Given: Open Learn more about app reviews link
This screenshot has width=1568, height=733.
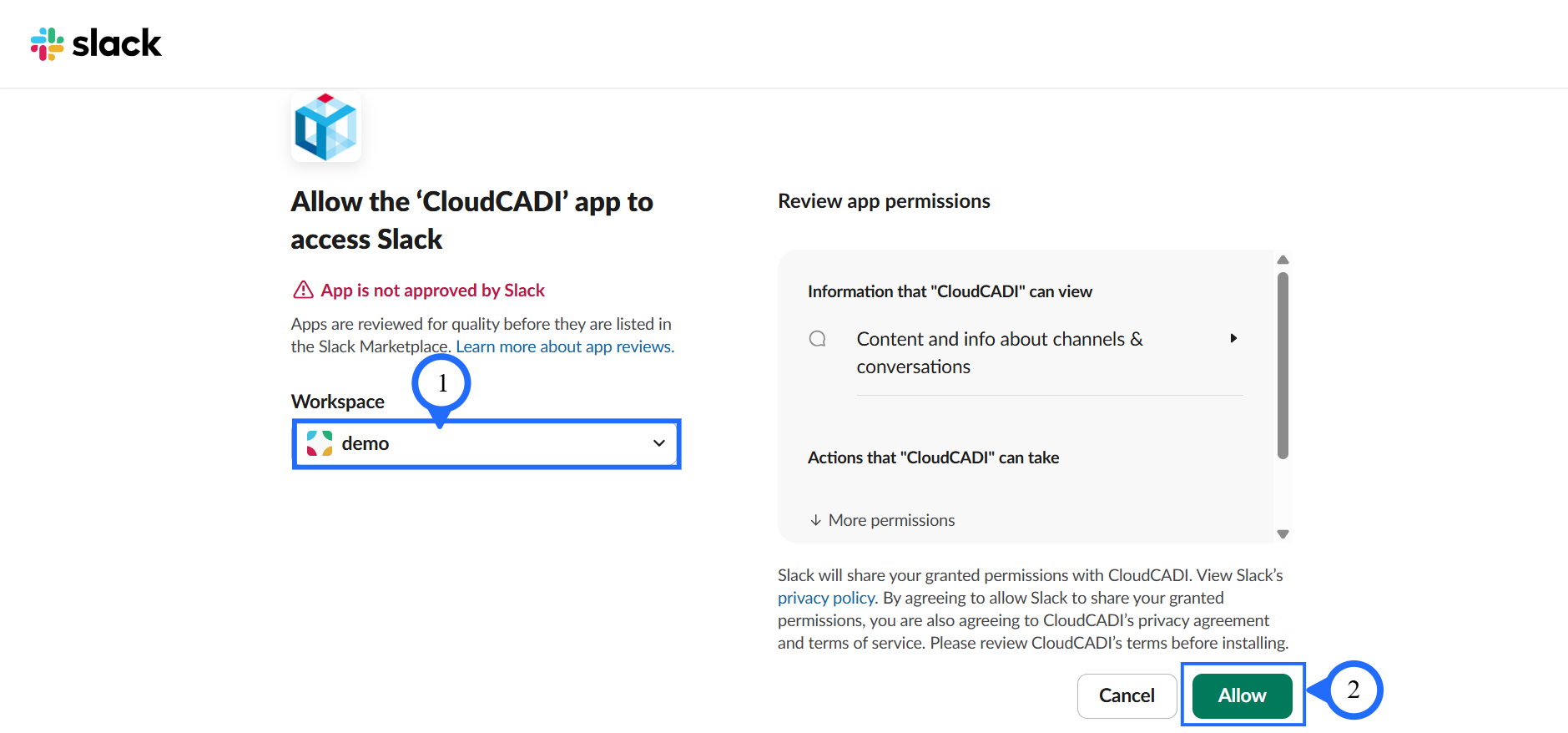Looking at the screenshot, I should pyautogui.click(x=565, y=346).
